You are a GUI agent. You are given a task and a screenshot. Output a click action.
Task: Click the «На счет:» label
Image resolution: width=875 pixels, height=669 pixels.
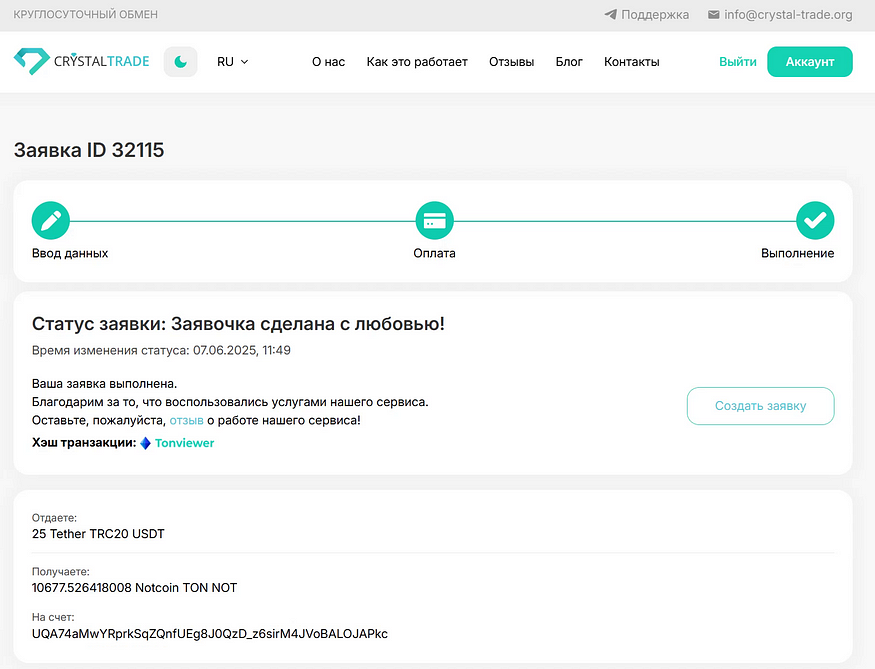tap(53, 617)
